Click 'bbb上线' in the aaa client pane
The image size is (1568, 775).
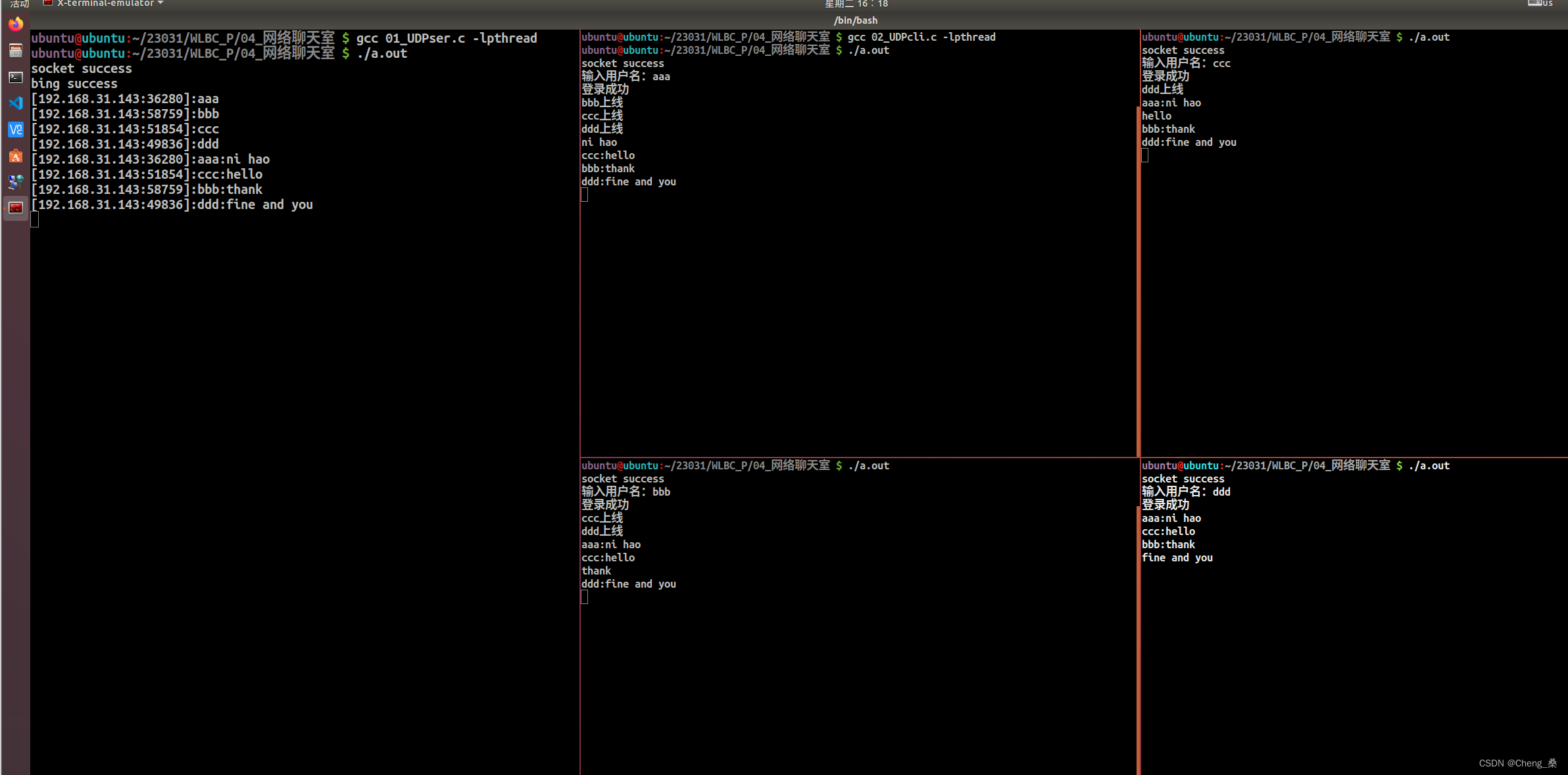pos(602,103)
